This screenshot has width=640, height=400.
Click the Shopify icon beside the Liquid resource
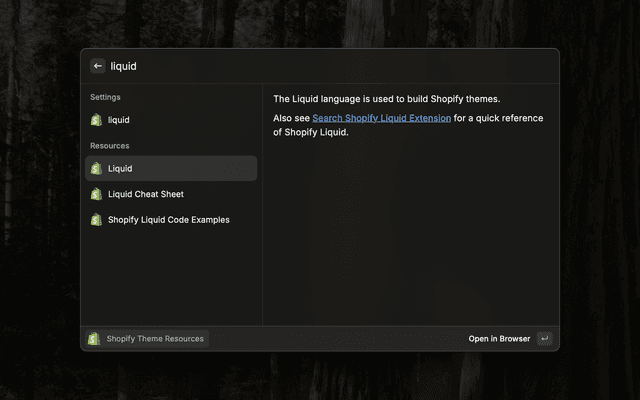tap(96, 169)
